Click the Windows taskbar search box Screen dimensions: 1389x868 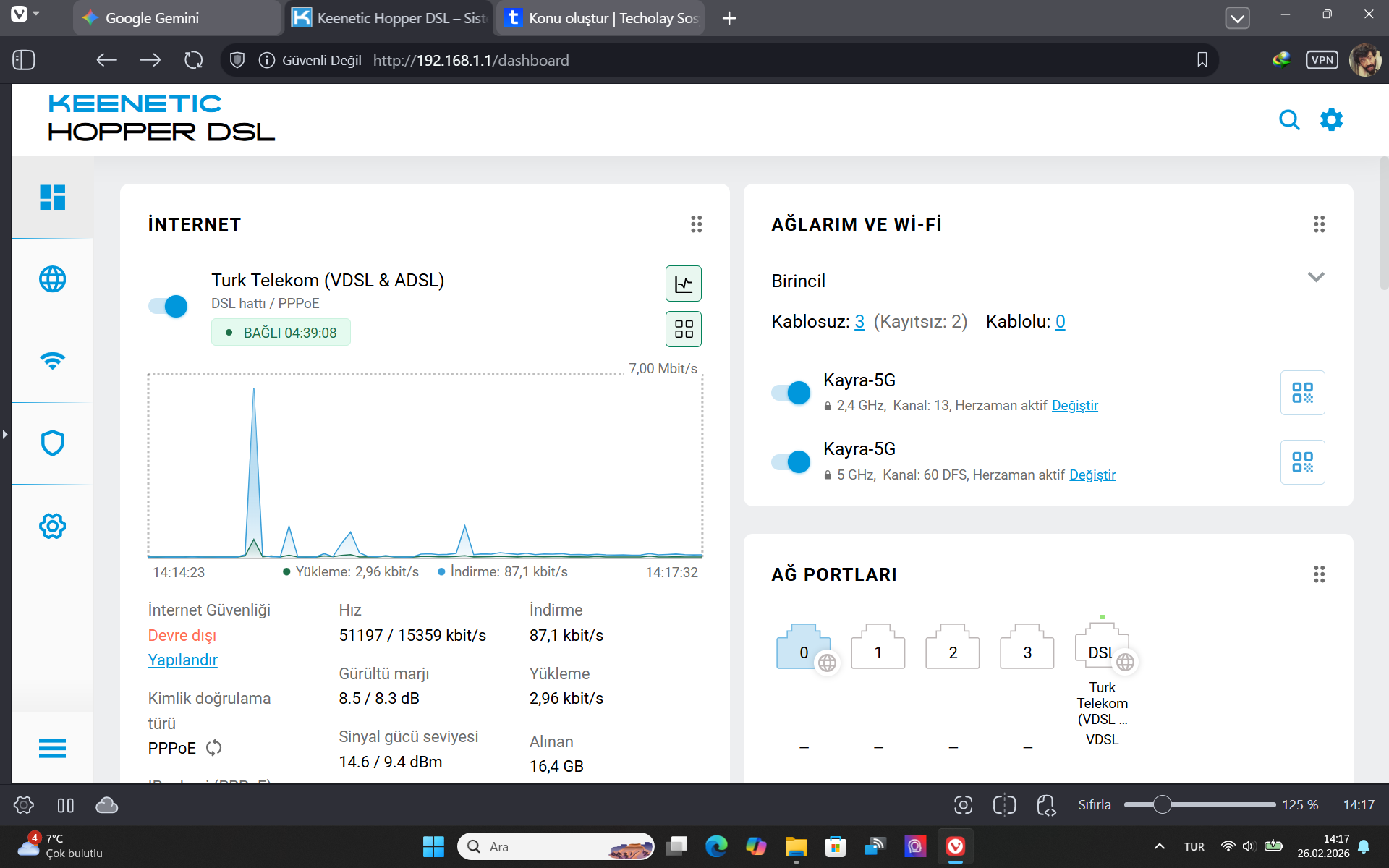tap(556, 846)
